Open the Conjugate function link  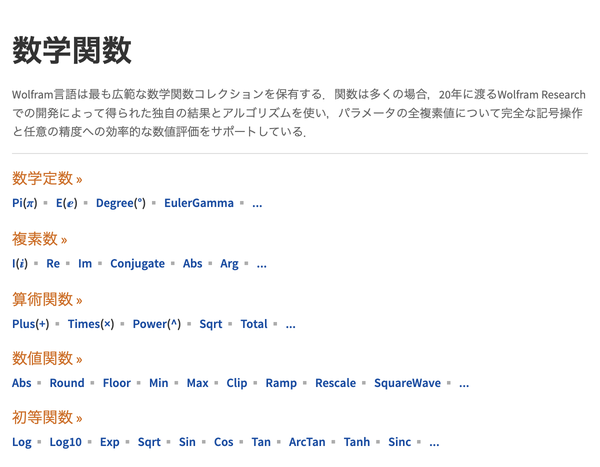pyautogui.click(x=137, y=264)
